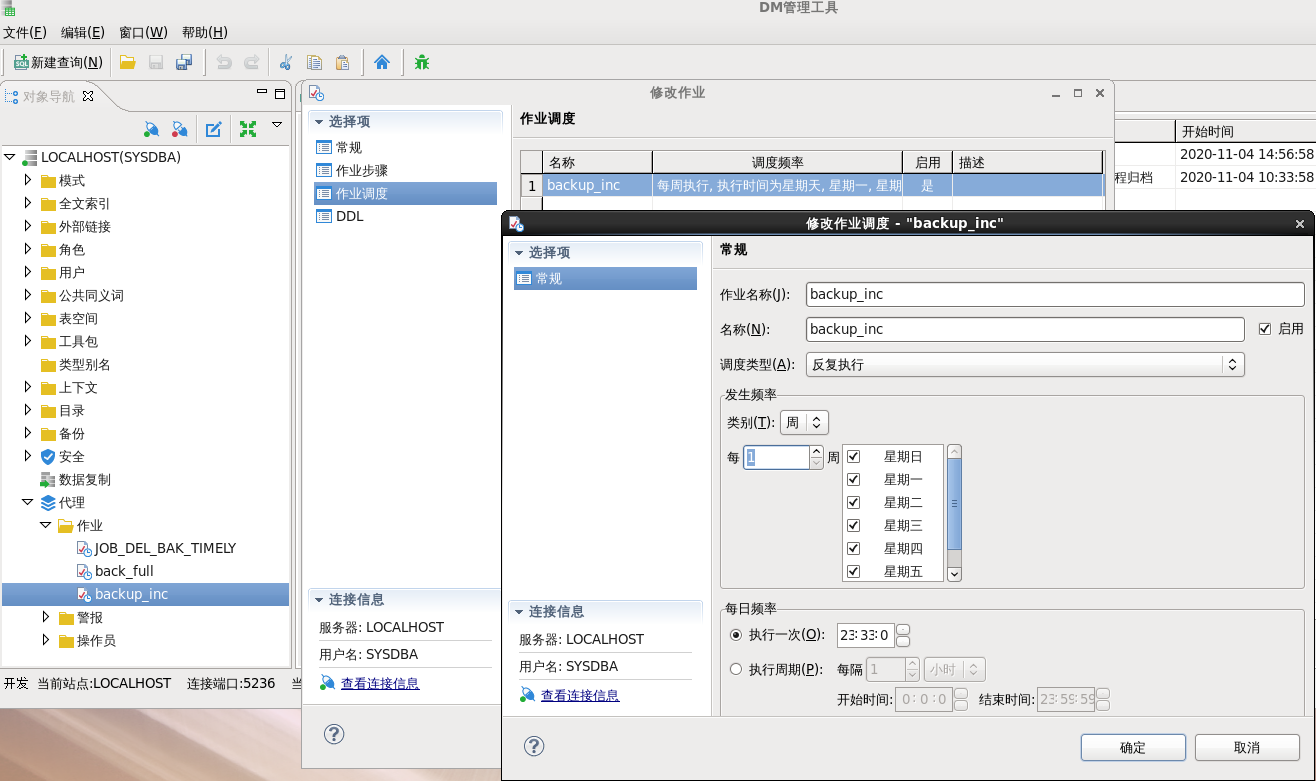Switch to 作业步骤 in the selection list

[x=363, y=170]
